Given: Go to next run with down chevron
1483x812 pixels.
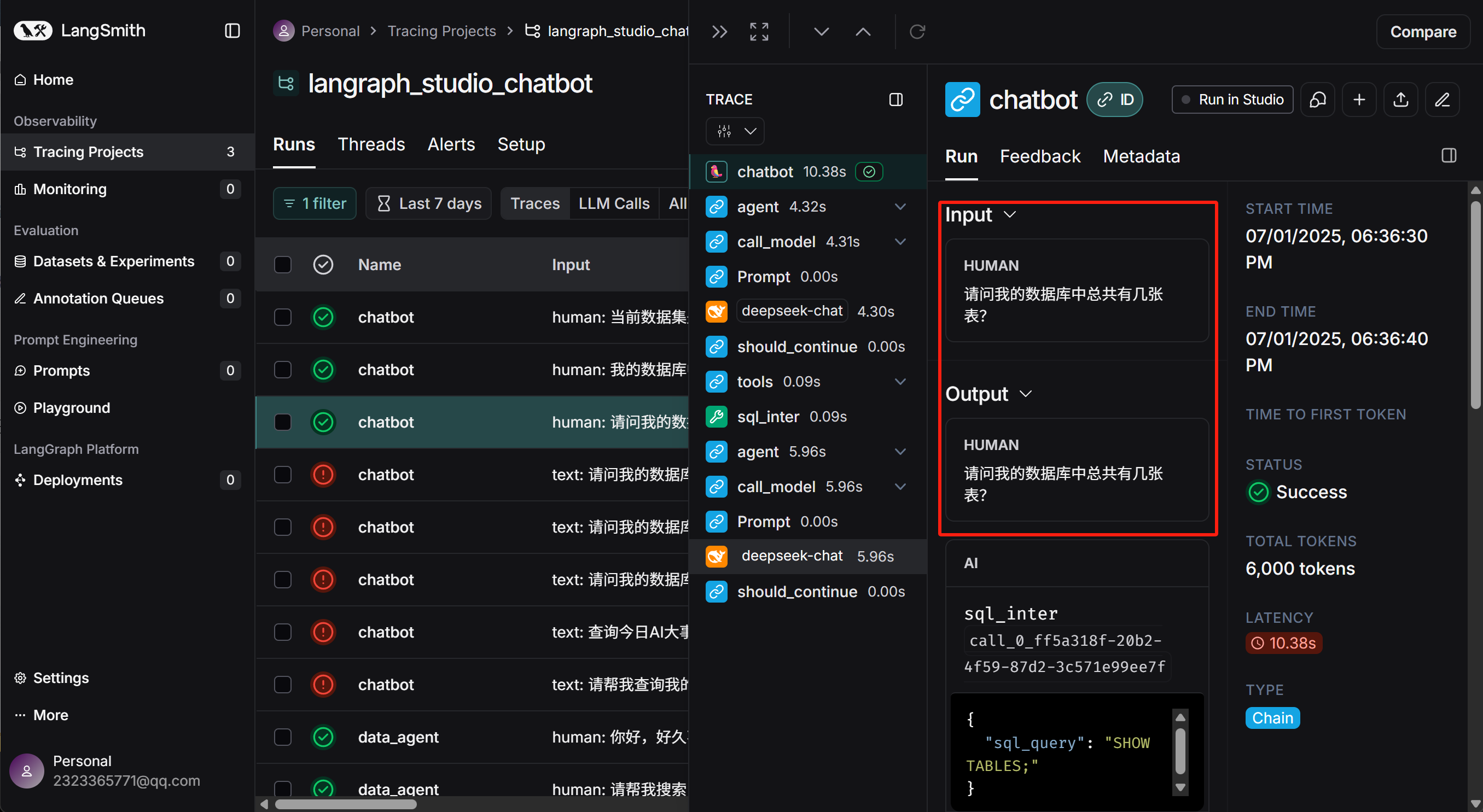Looking at the screenshot, I should click(822, 32).
